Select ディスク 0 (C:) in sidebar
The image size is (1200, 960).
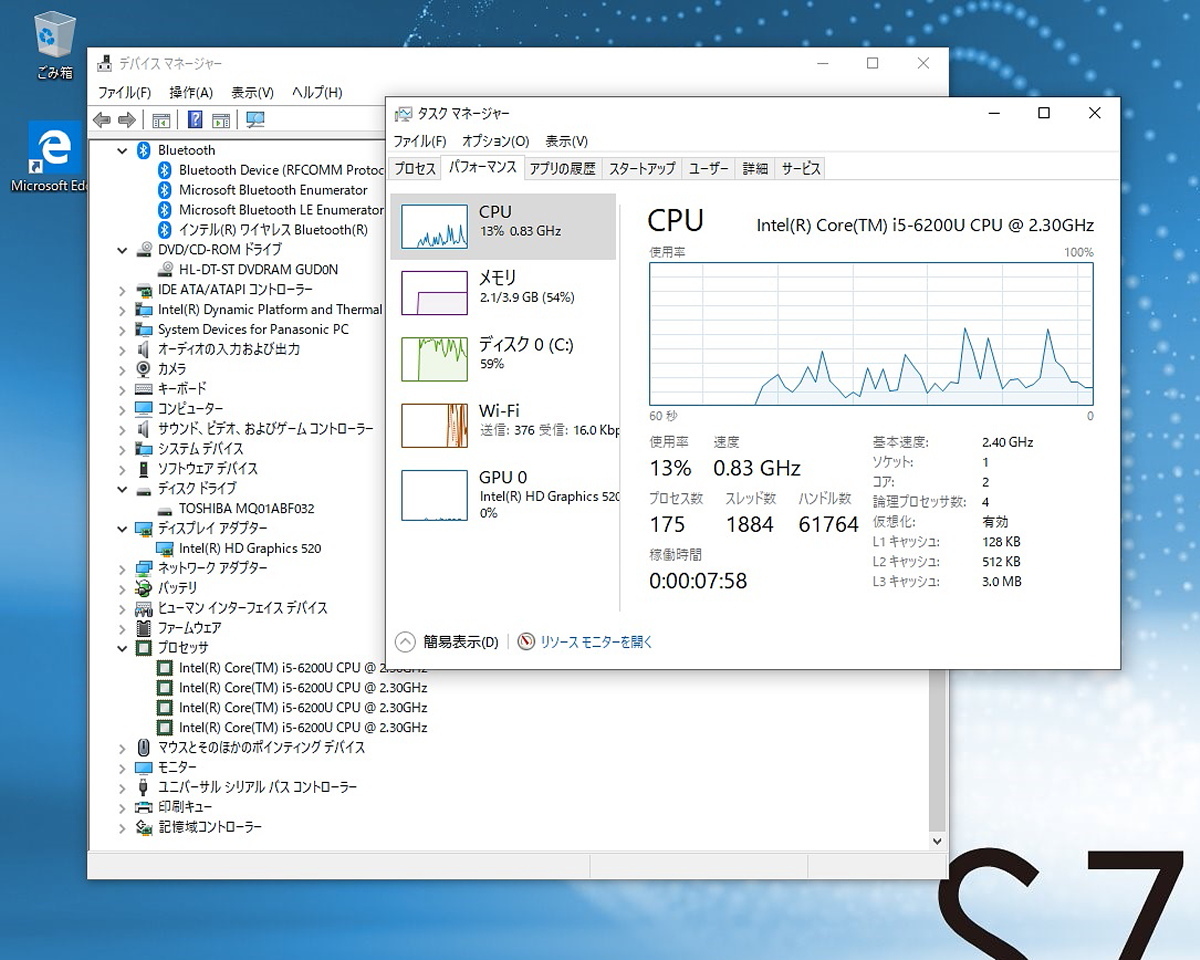503,359
